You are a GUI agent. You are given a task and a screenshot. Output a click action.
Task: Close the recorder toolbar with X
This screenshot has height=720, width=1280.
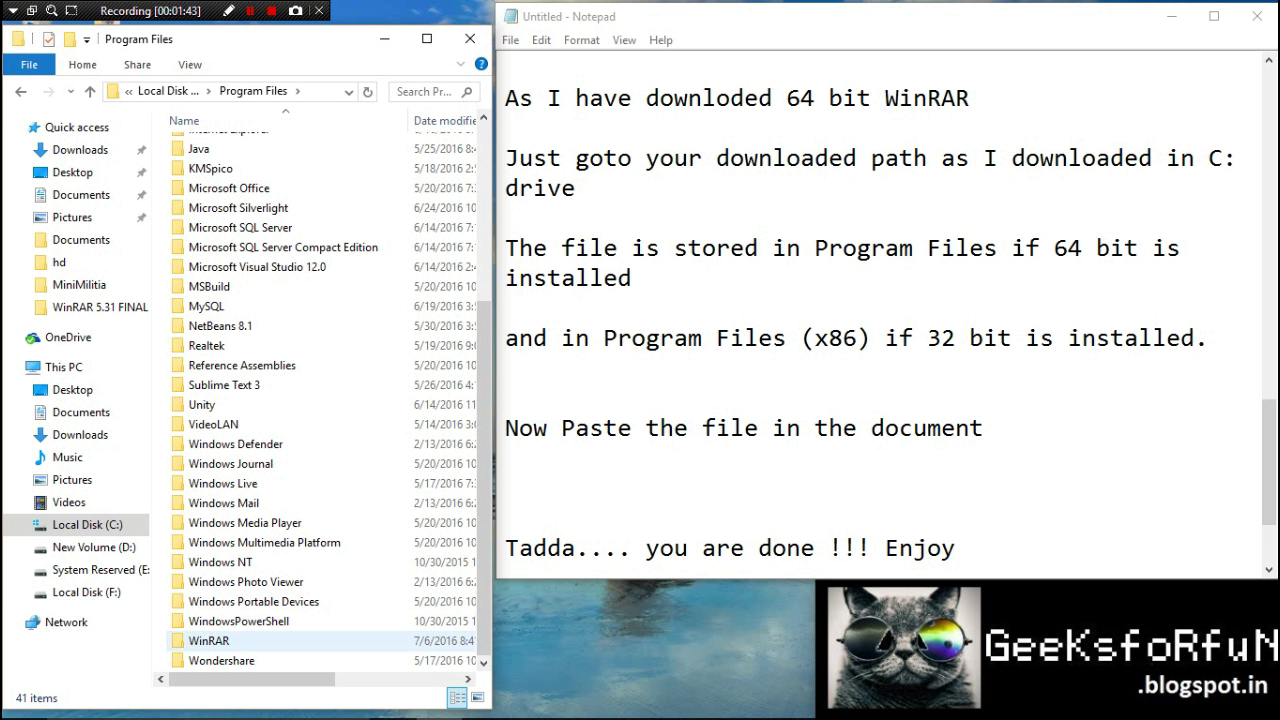click(320, 11)
